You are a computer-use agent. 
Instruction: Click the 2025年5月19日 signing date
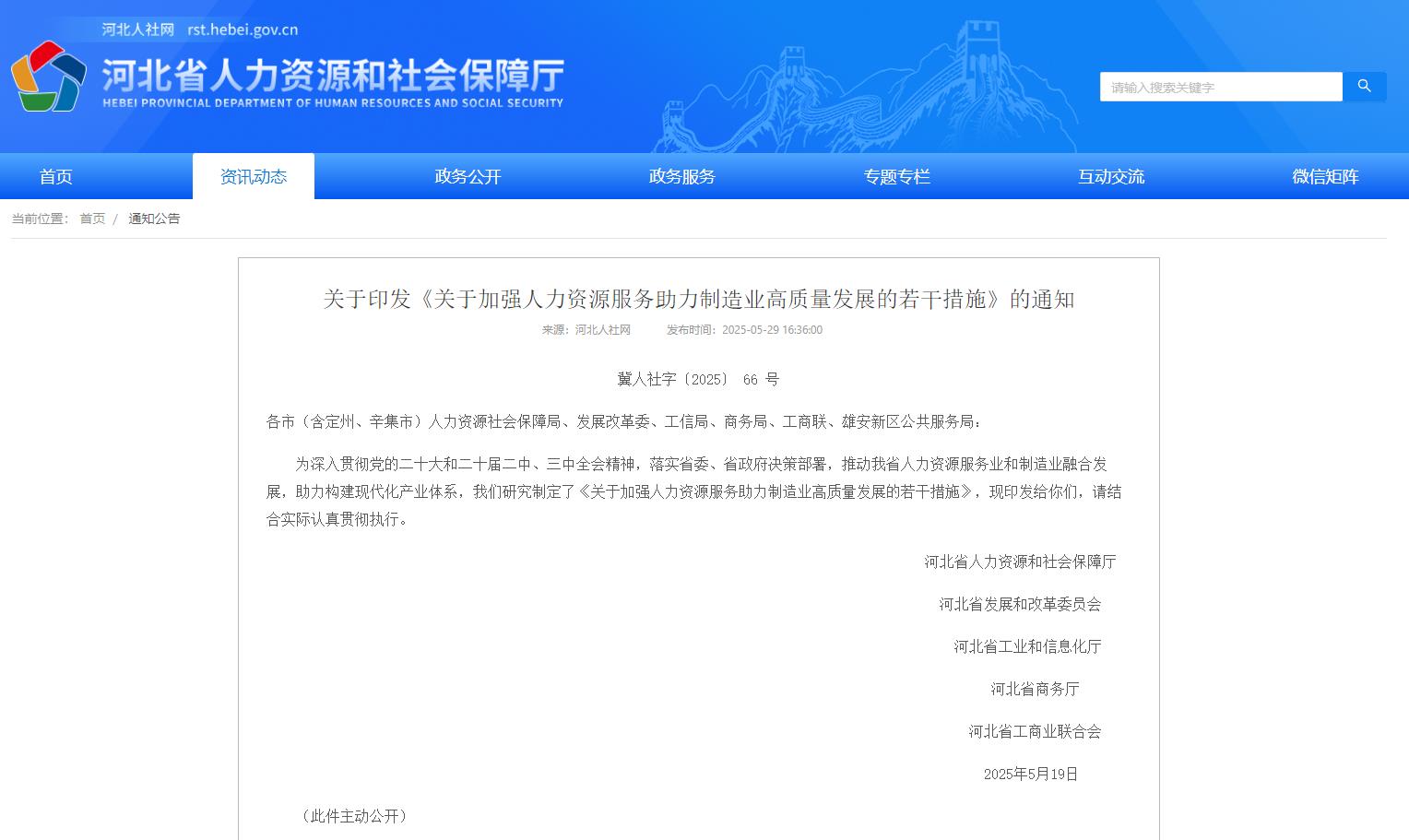[x=1030, y=774]
